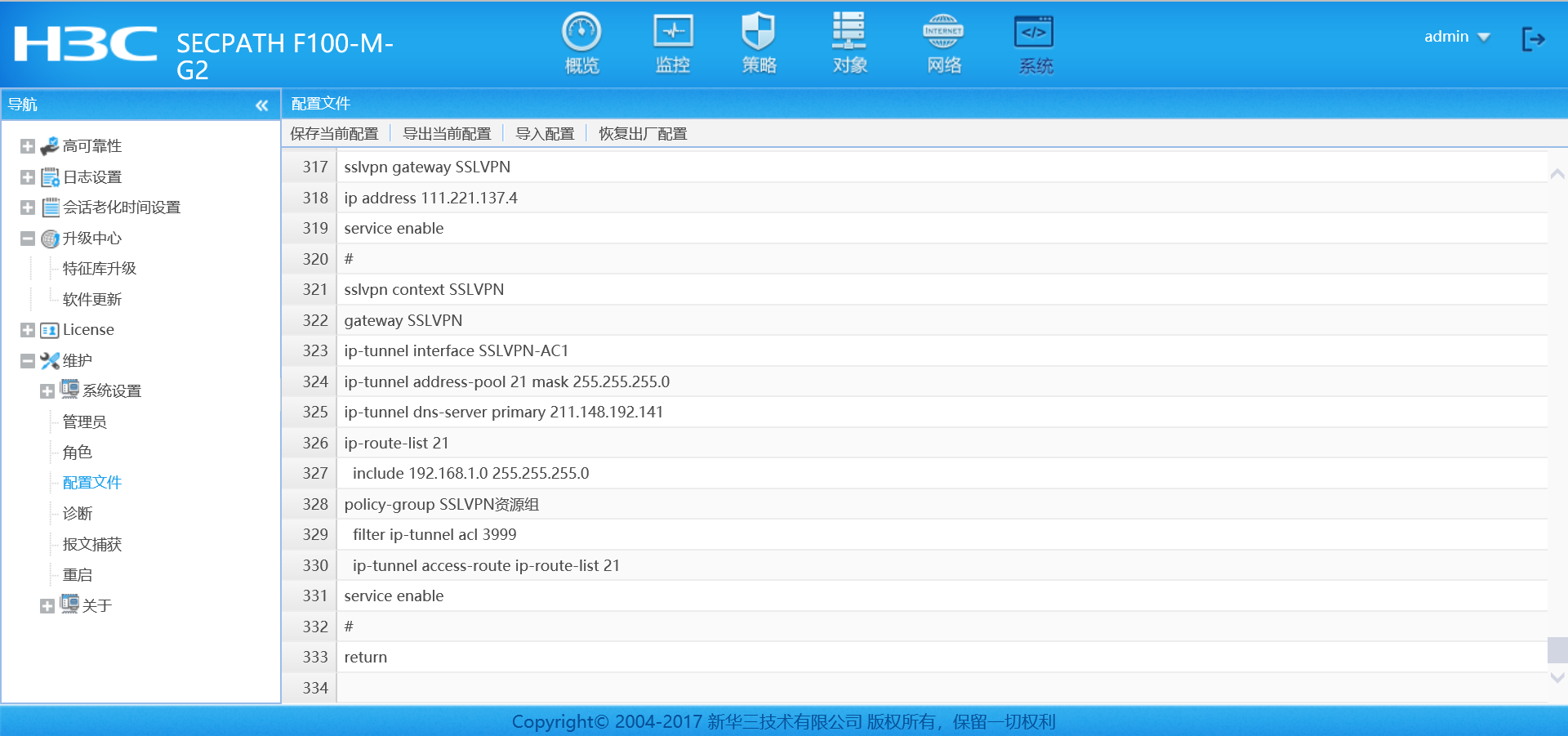The width and height of the screenshot is (1568, 736).
Task: Click the config scrollbar down arrow
Action: 1557,678
